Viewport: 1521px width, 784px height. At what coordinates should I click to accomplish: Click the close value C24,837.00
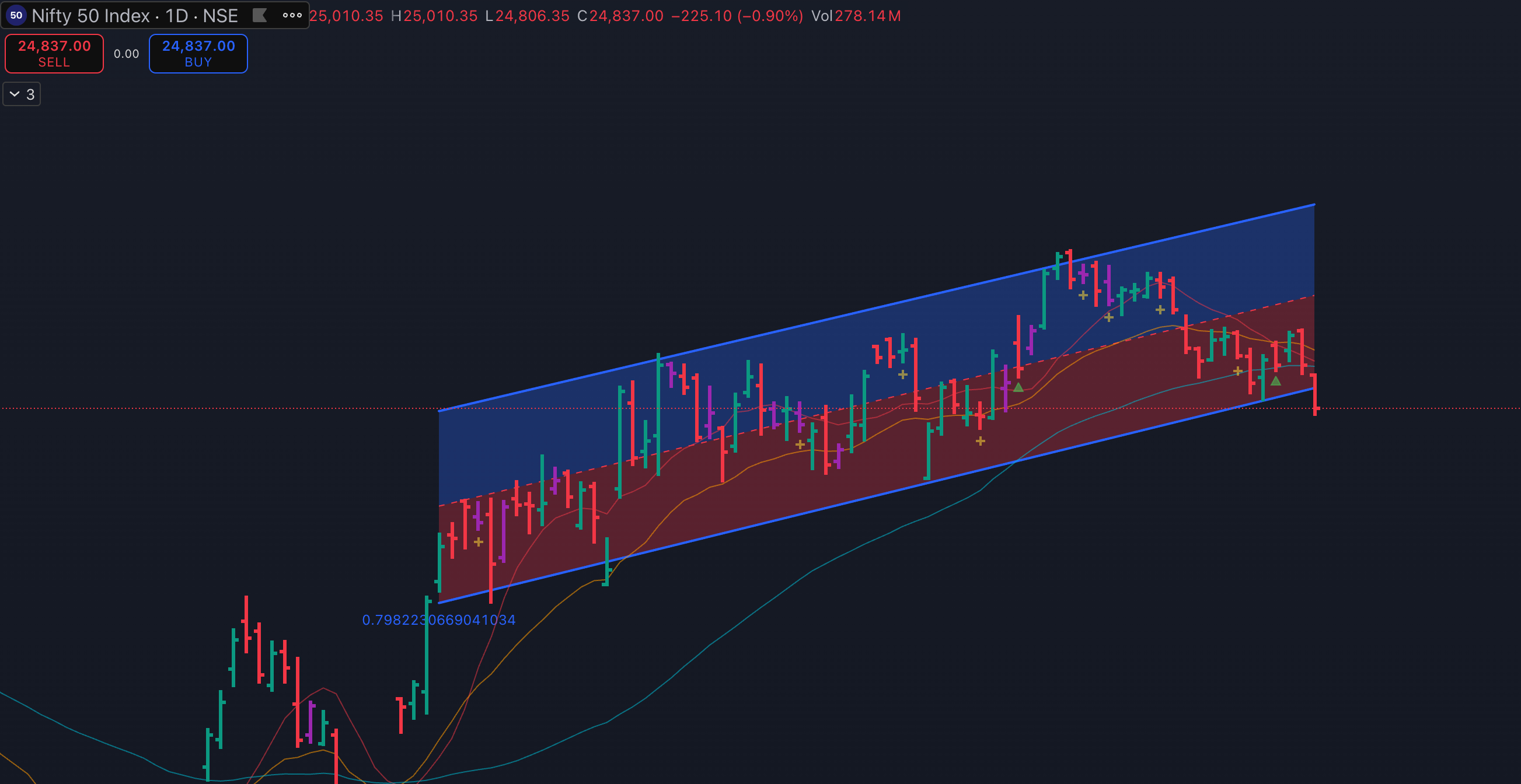tap(626, 16)
